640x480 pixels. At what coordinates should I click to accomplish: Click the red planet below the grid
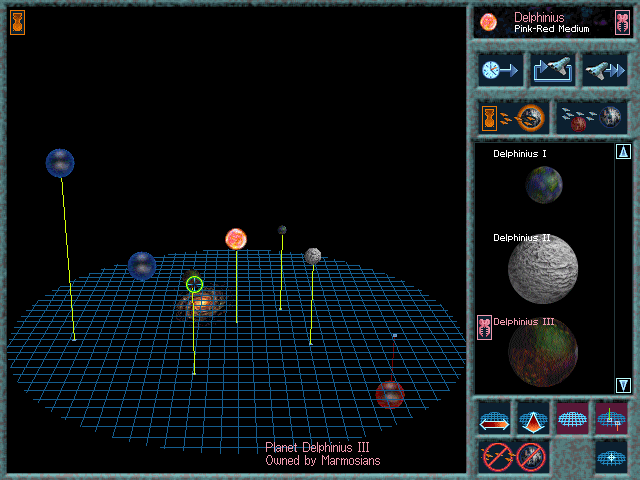click(x=390, y=395)
